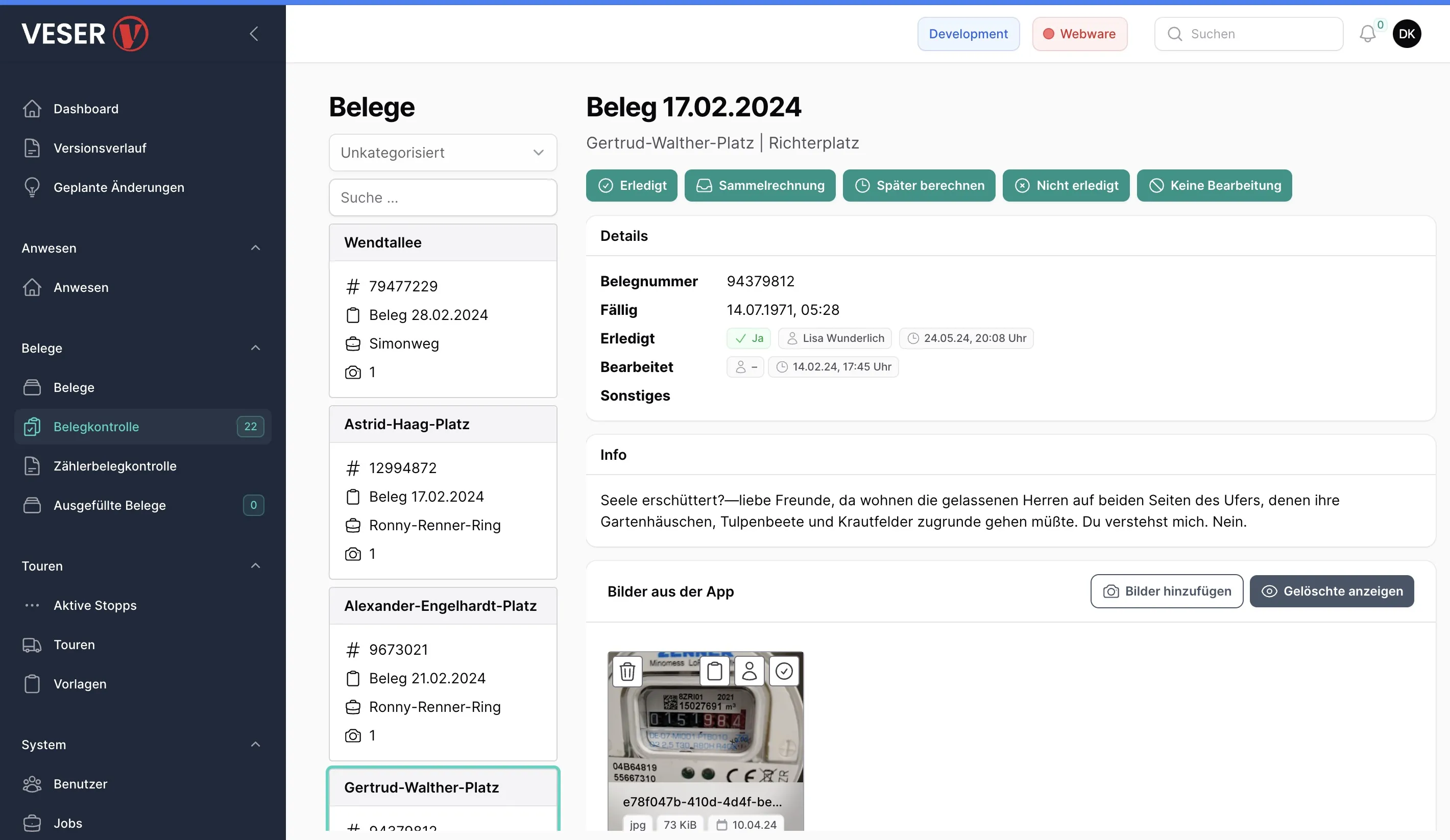
Task: Click the VESER logo
Action: tap(85, 34)
